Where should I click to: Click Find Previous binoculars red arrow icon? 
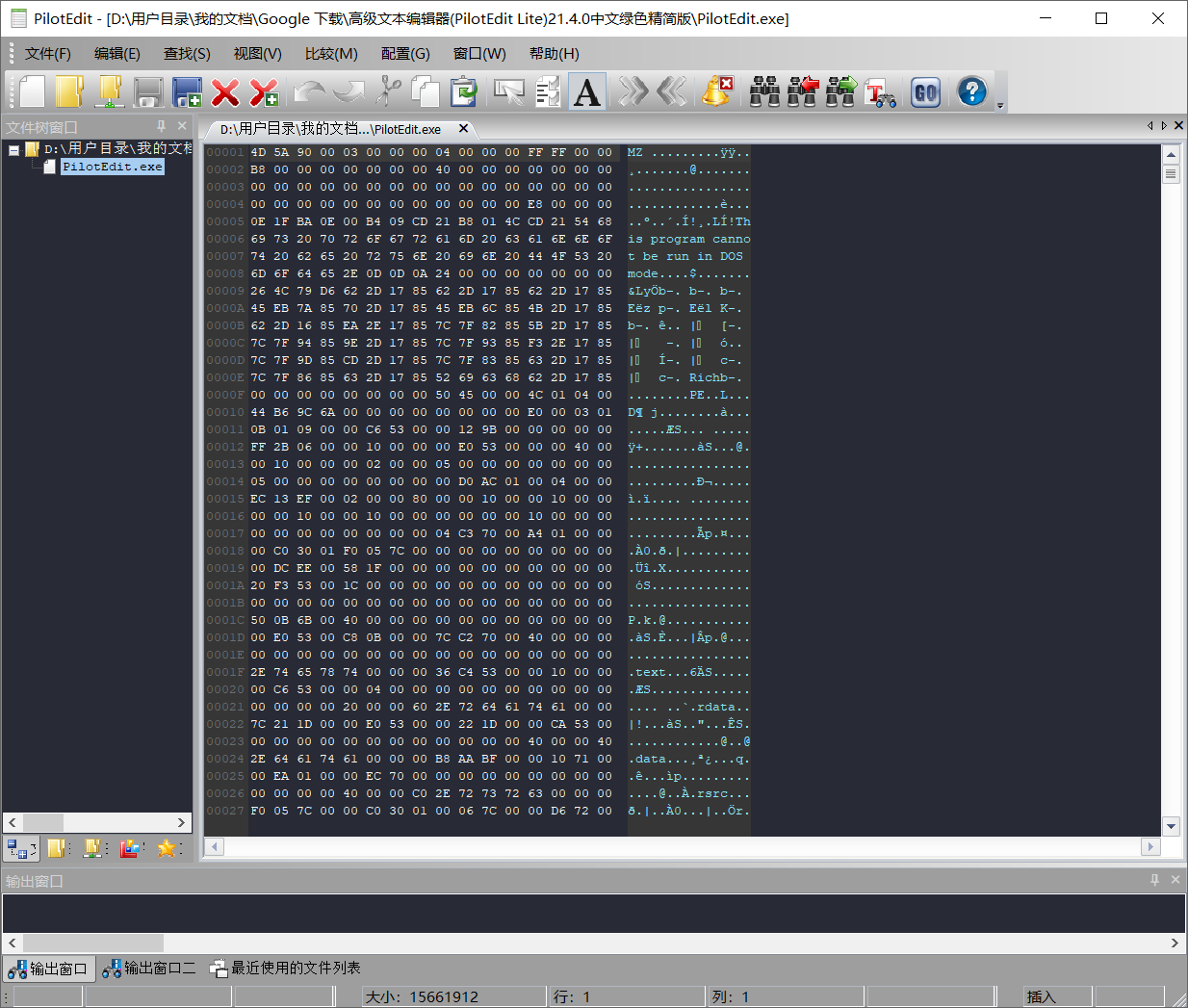803,91
